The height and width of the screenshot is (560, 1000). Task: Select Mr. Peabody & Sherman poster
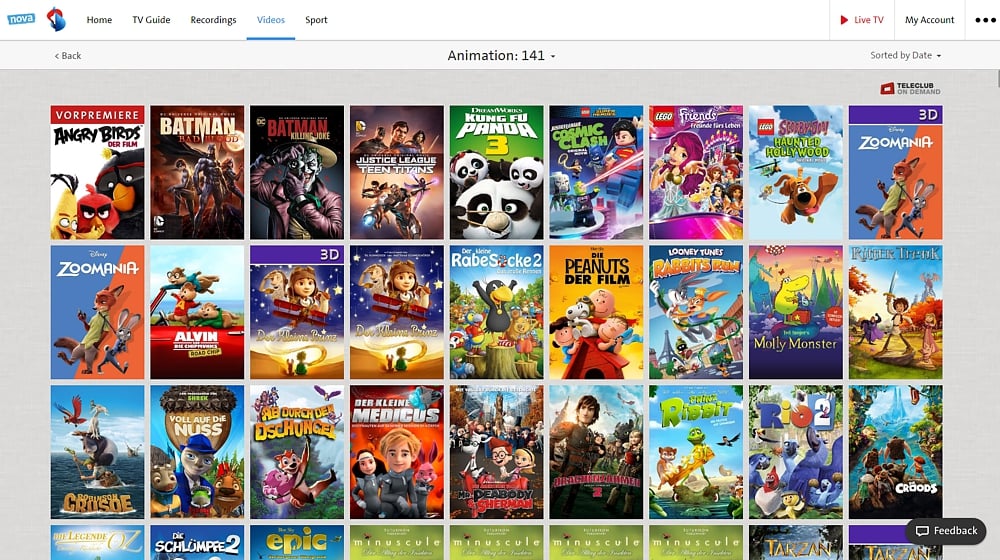496,452
